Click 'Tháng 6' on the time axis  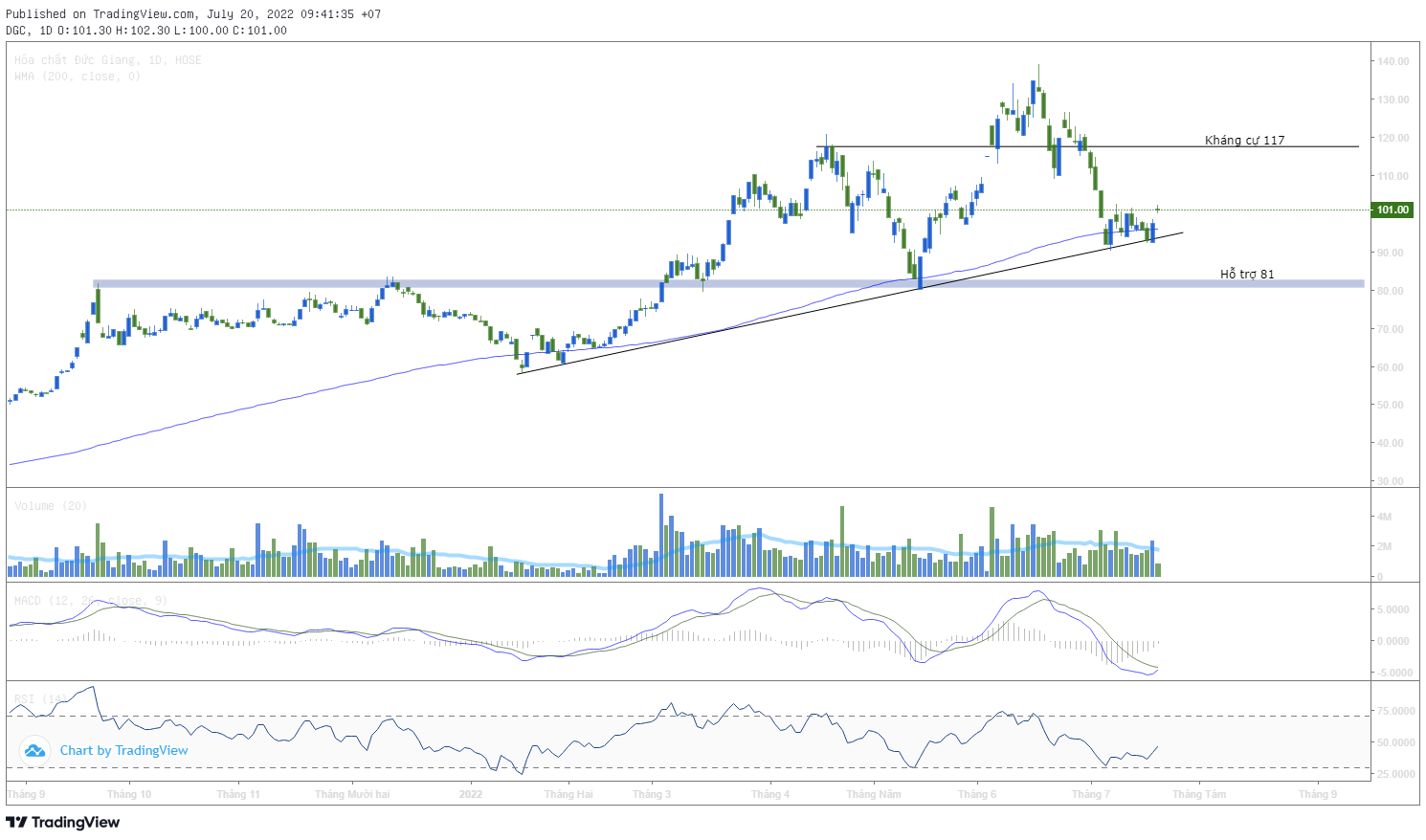coord(977,794)
